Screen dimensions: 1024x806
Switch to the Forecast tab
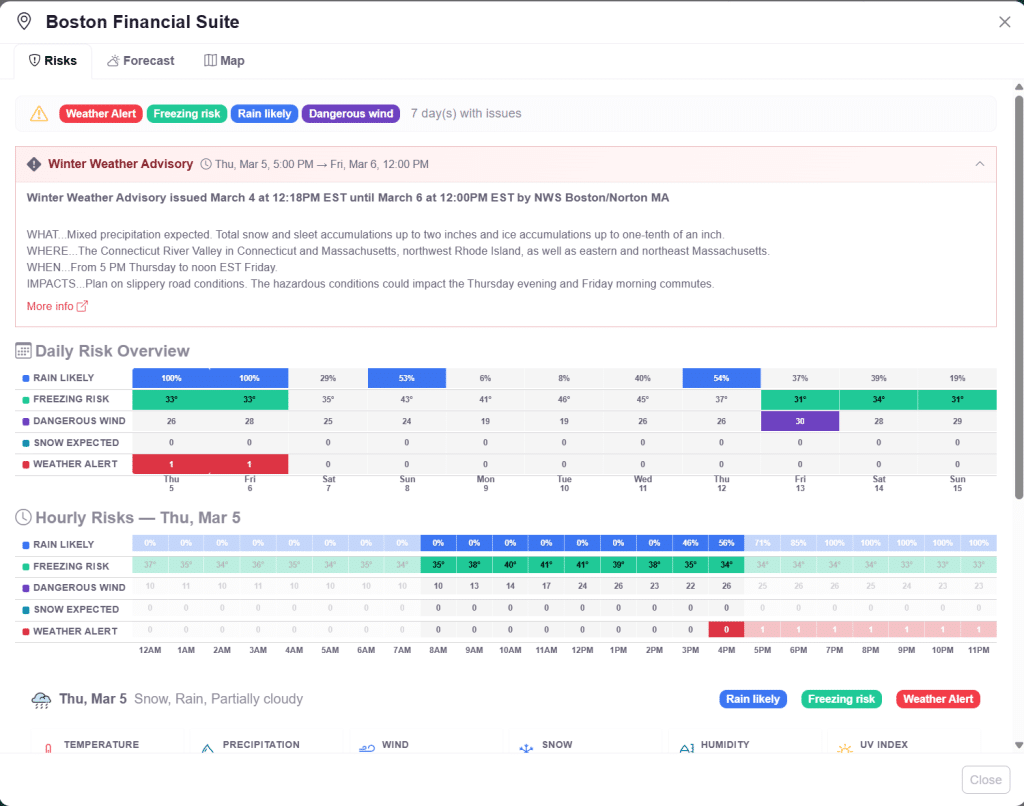140,61
